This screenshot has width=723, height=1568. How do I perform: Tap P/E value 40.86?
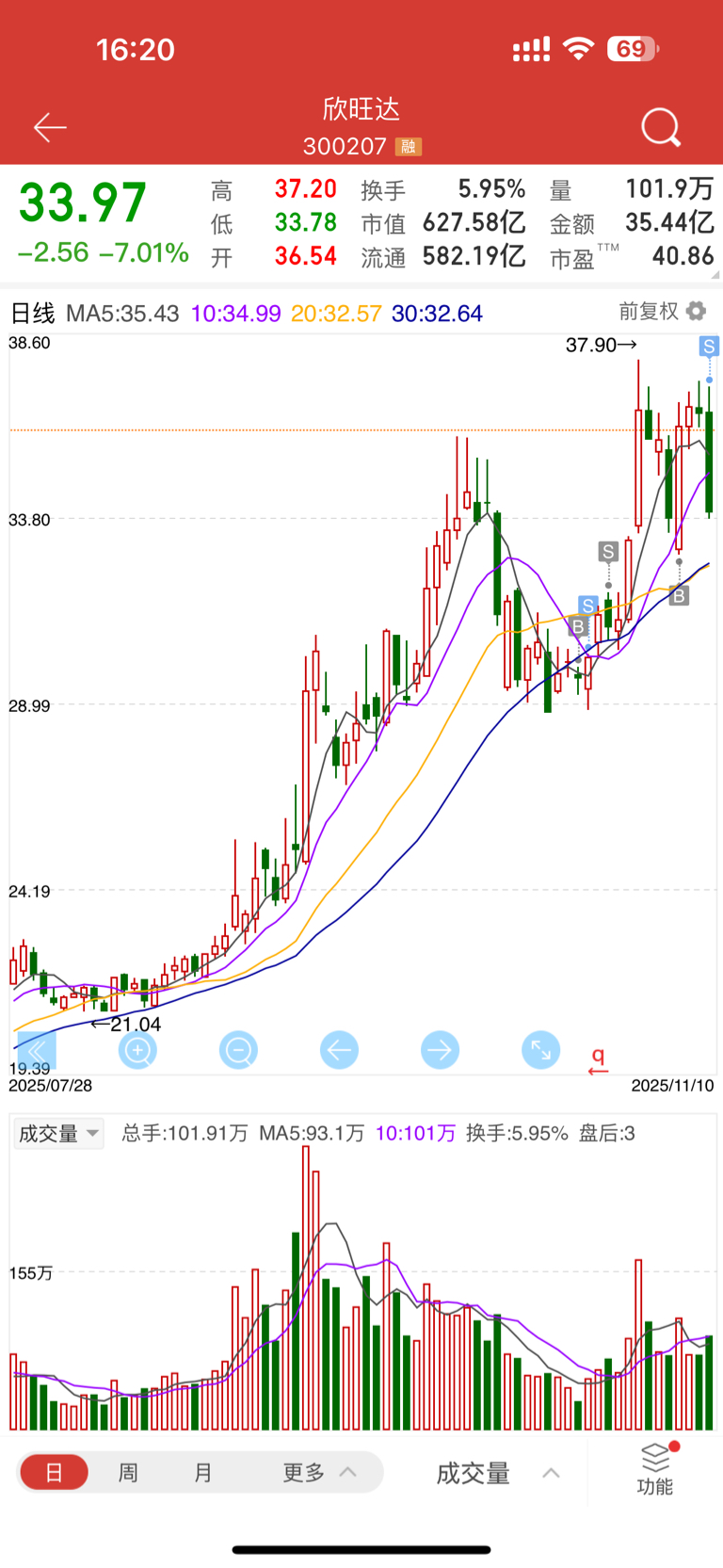(683, 255)
